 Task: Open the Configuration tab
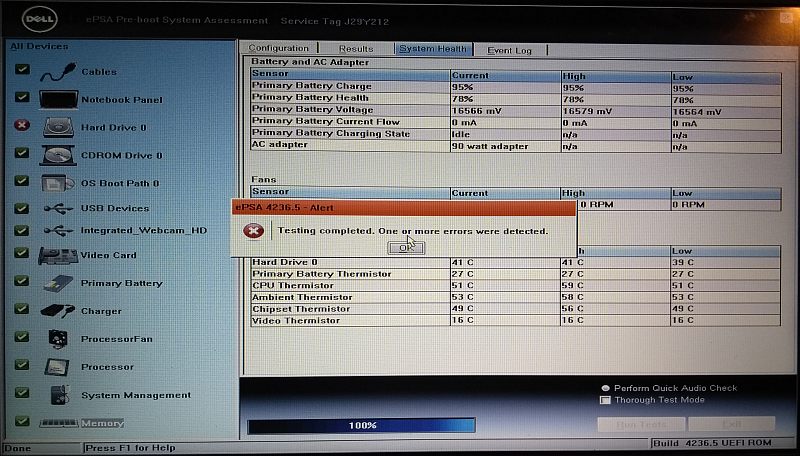[x=279, y=48]
